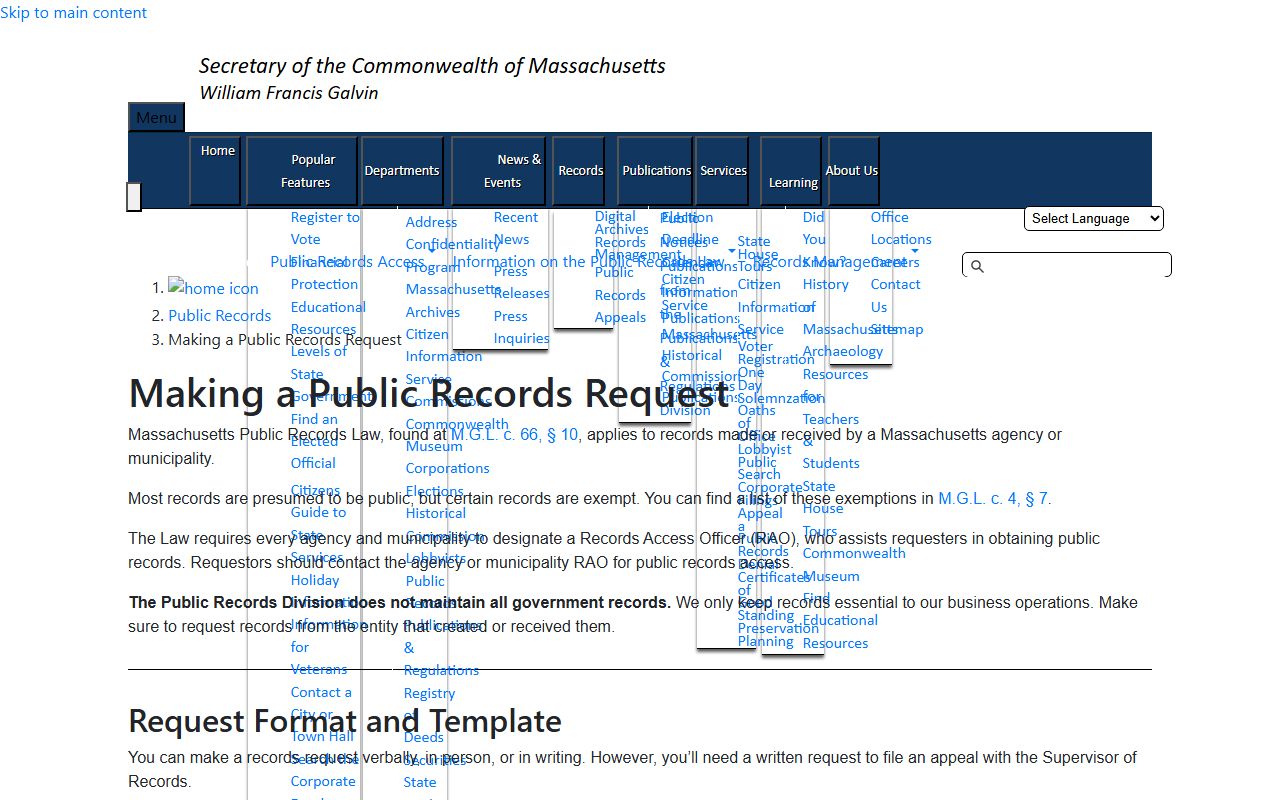Viewport: 1280px width, 800px height.
Task: Open Resources for Teachers & Students link
Action: pyautogui.click(x=835, y=419)
